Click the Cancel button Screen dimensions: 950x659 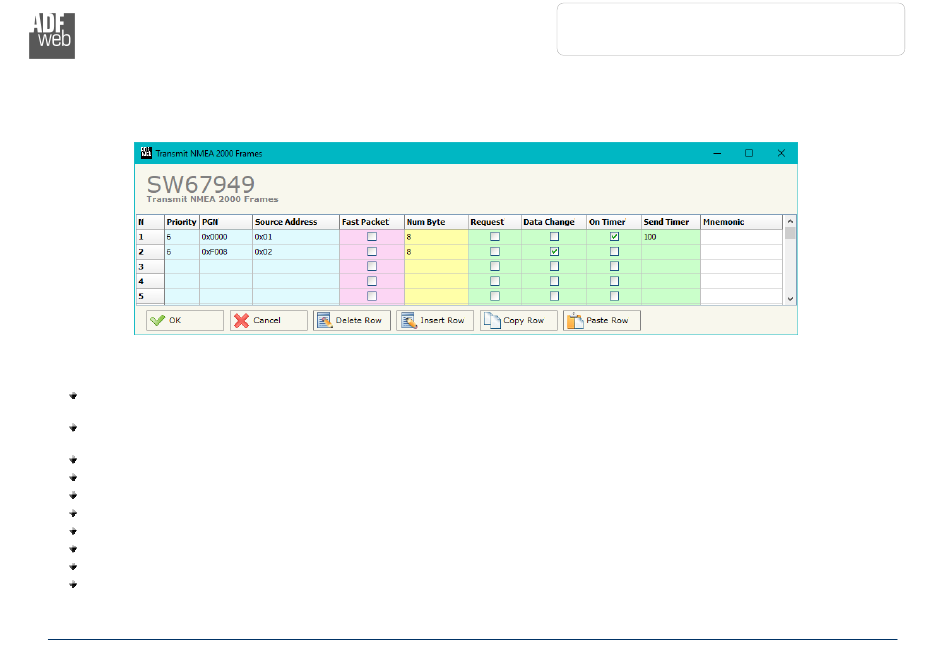click(268, 320)
